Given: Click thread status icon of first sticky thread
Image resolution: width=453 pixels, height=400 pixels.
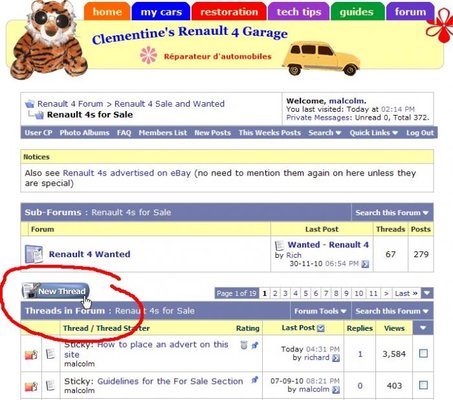Looking at the screenshot, I should tap(31, 355).
